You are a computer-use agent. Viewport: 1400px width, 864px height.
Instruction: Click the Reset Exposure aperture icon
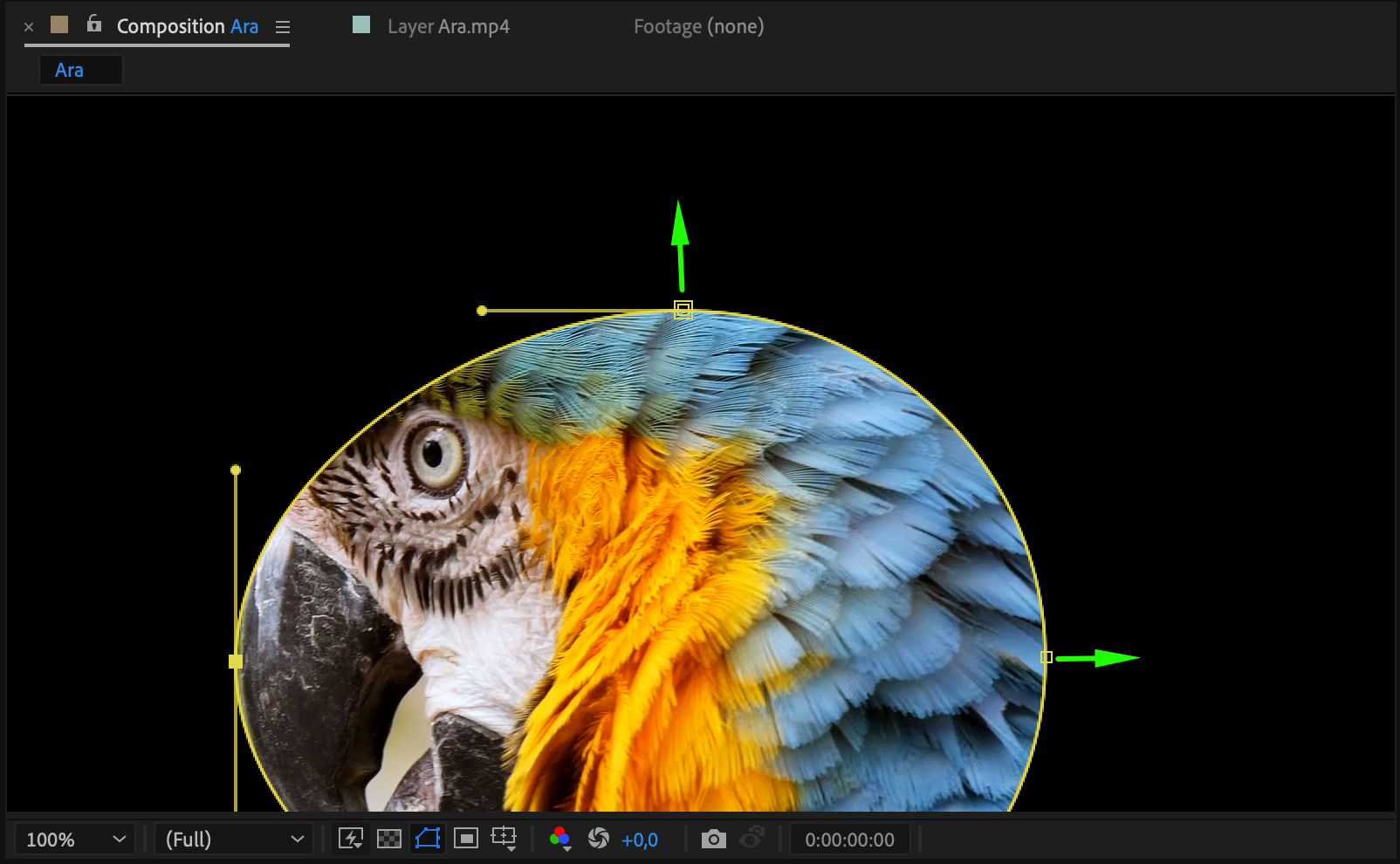point(599,839)
